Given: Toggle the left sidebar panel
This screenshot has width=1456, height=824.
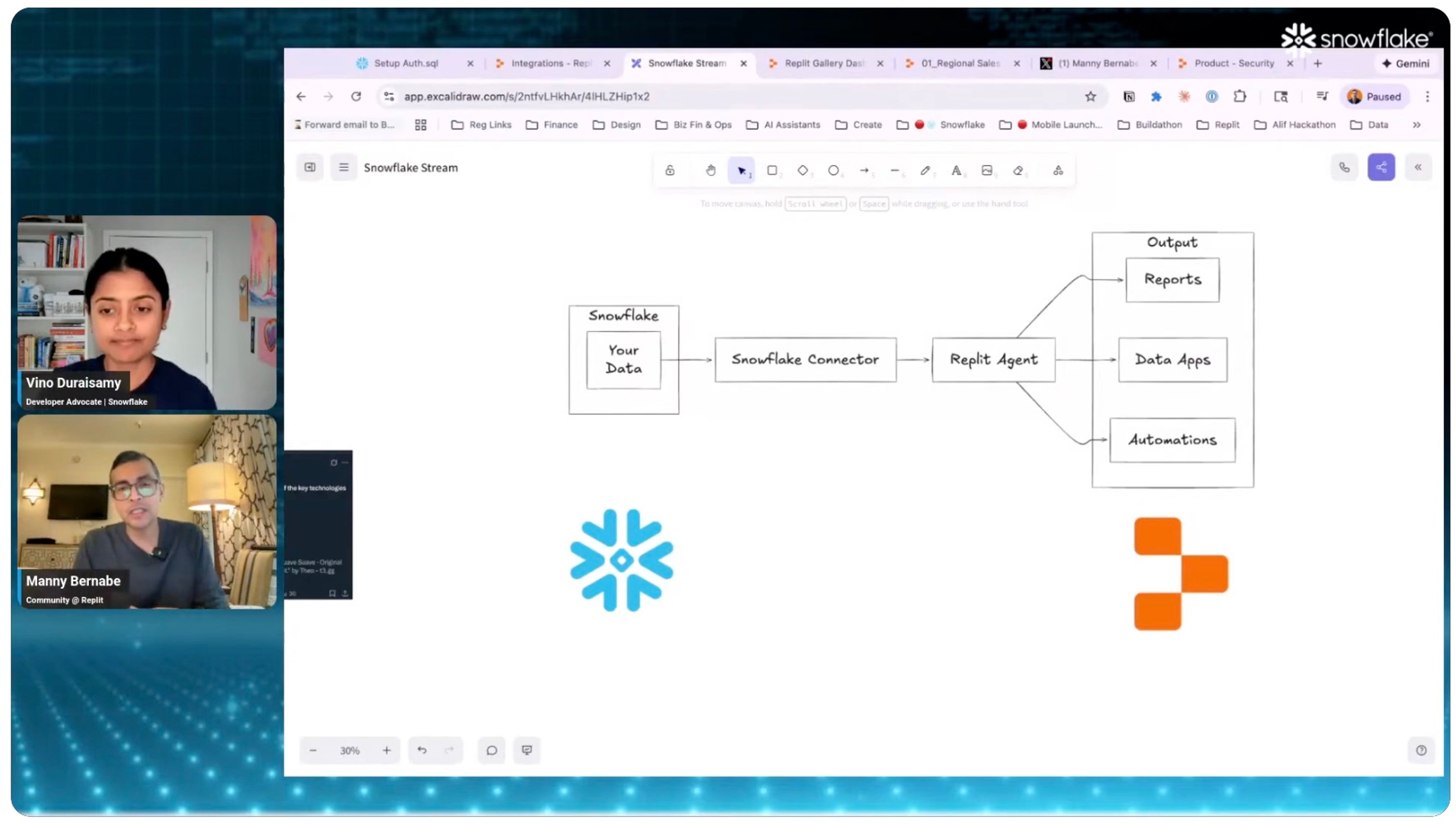Looking at the screenshot, I should coord(309,168).
